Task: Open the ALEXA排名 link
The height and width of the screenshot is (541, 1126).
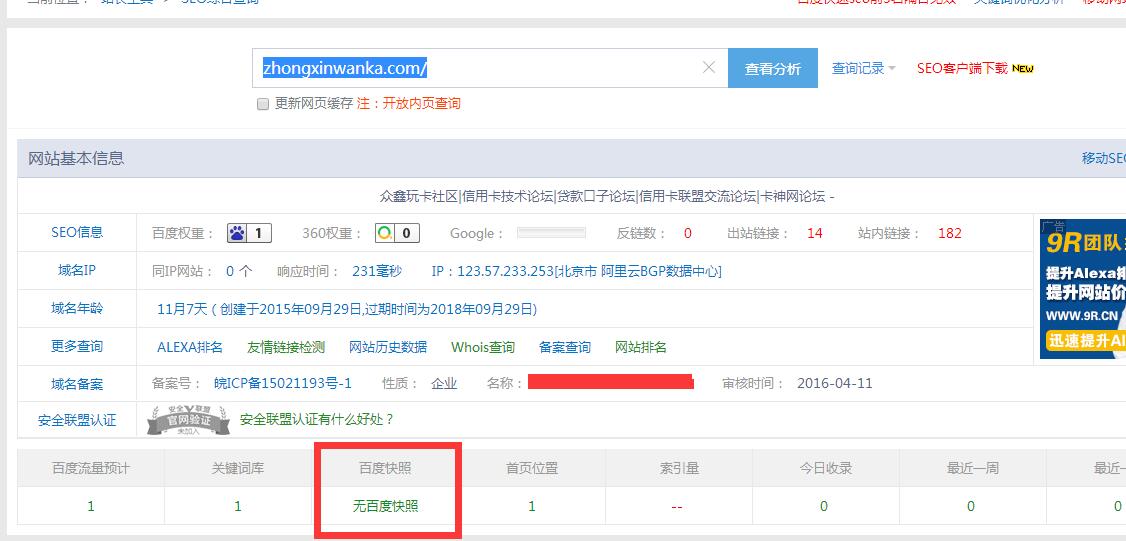Action: [190, 347]
